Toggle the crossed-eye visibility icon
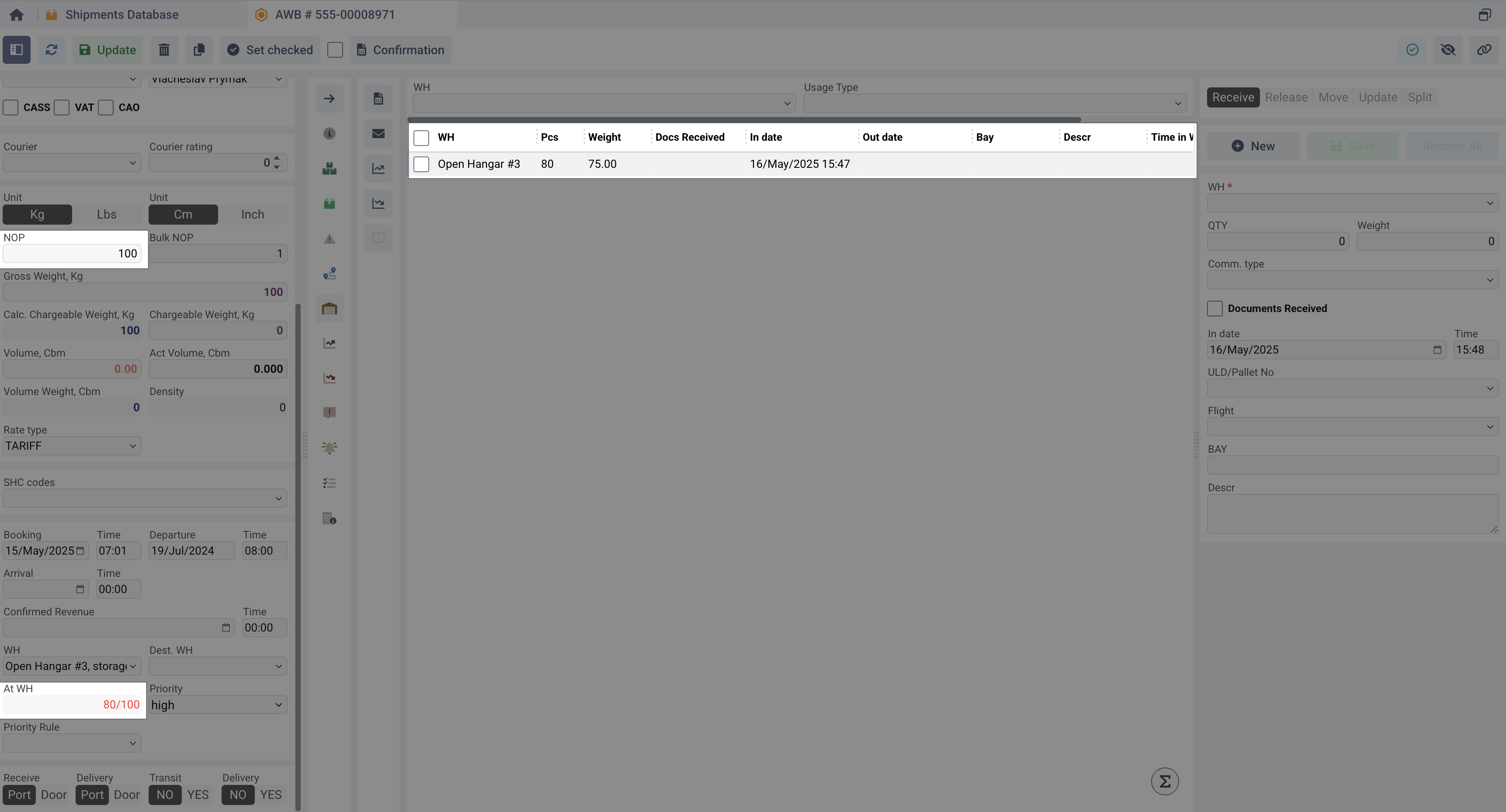The image size is (1506, 812). 1448,50
